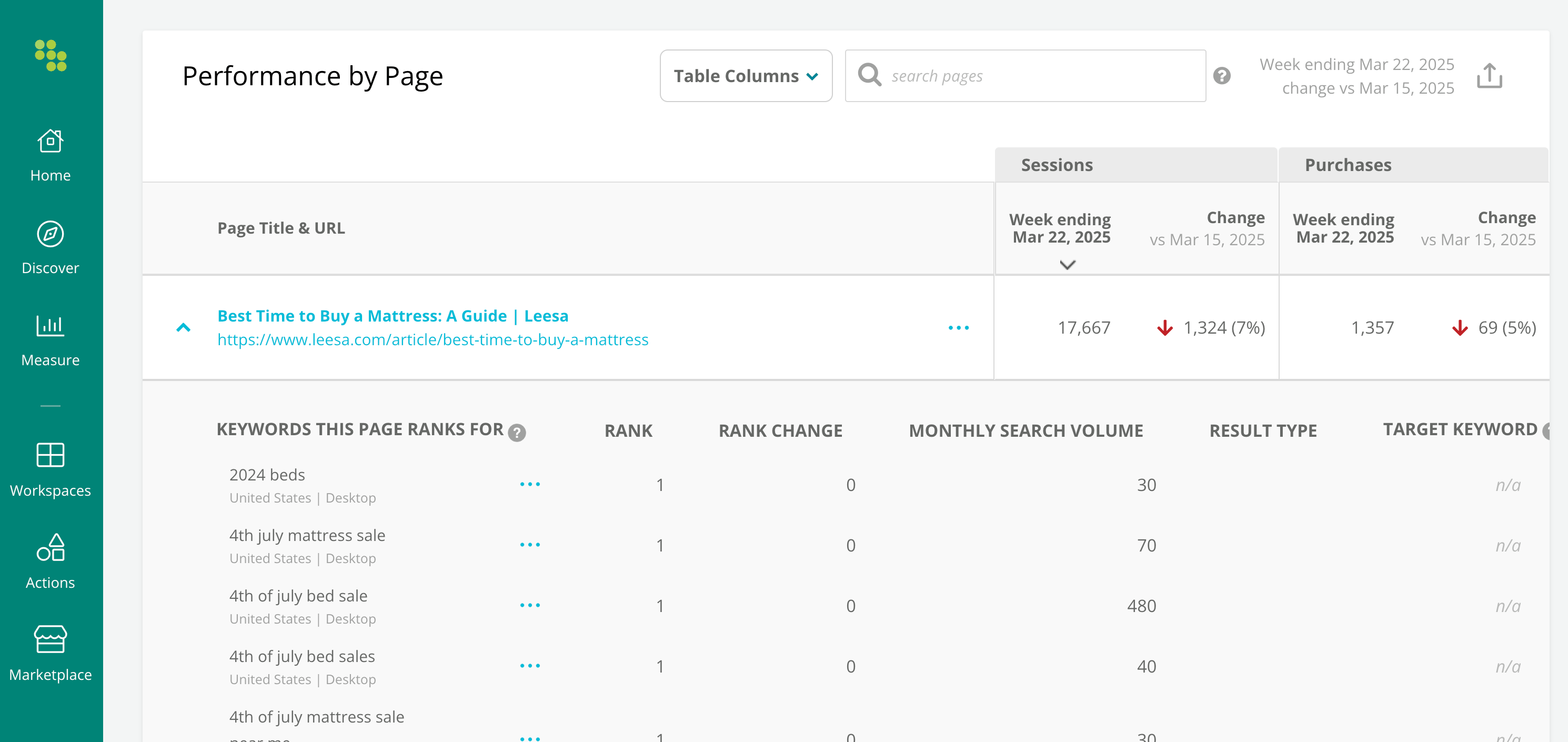Open options menu for '4th of july bed sale'
This screenshot has height=742, width=1568.
(529, 605)
